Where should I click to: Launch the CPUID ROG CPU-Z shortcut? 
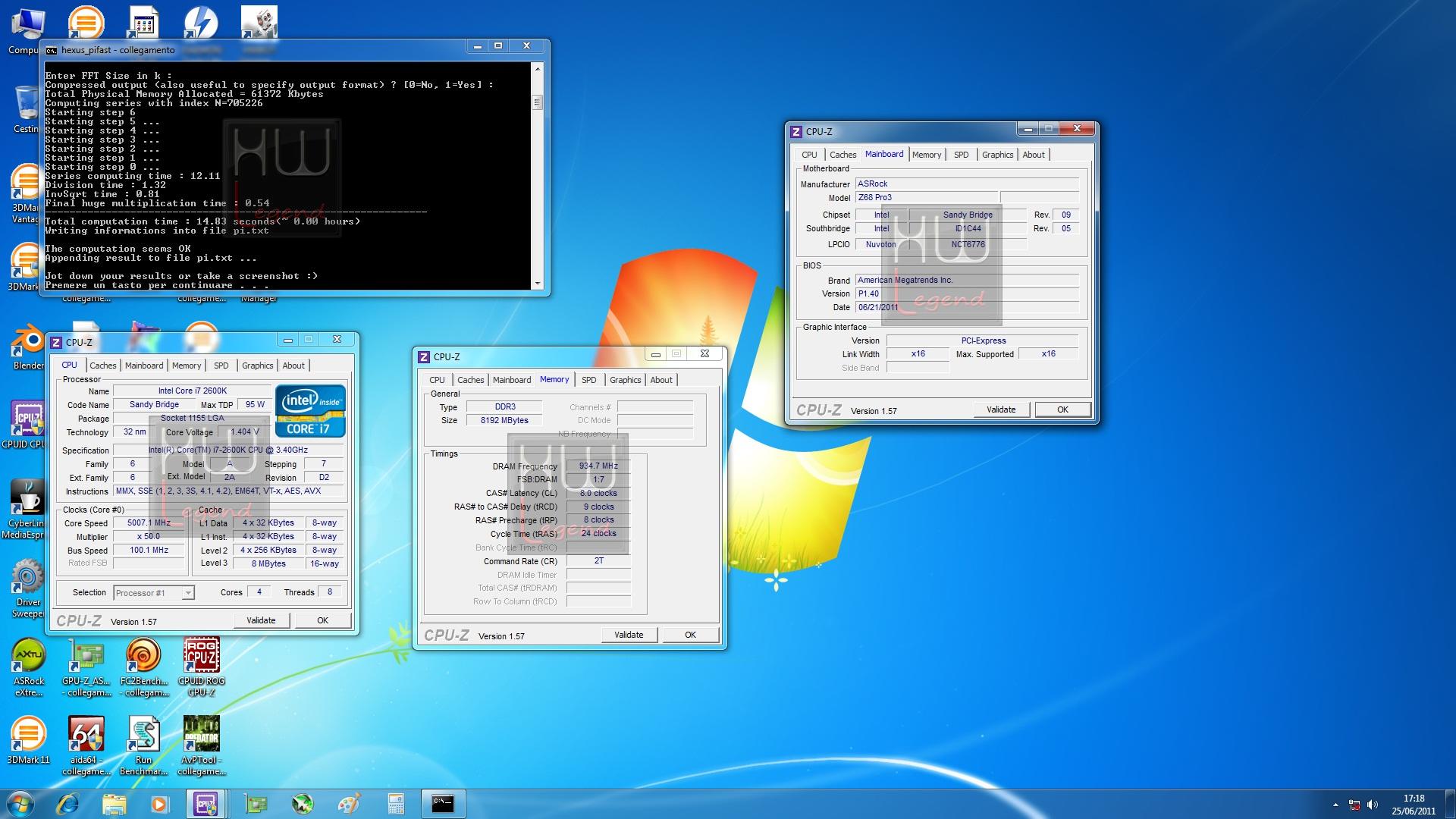pos(202,667)
